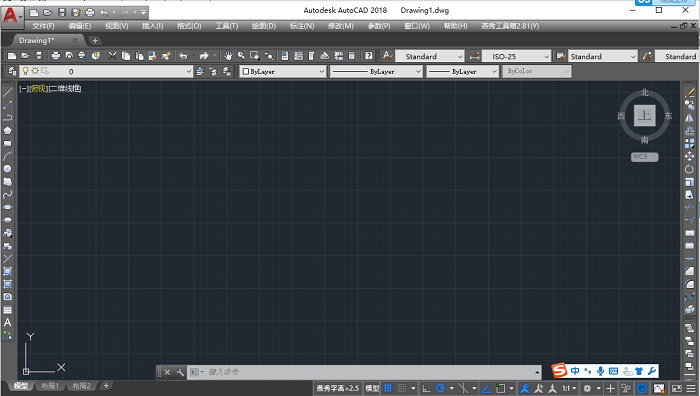Toggle ortho mode in status bar
The height and width of the screenshot is (396, 700).
pos(426,388)
